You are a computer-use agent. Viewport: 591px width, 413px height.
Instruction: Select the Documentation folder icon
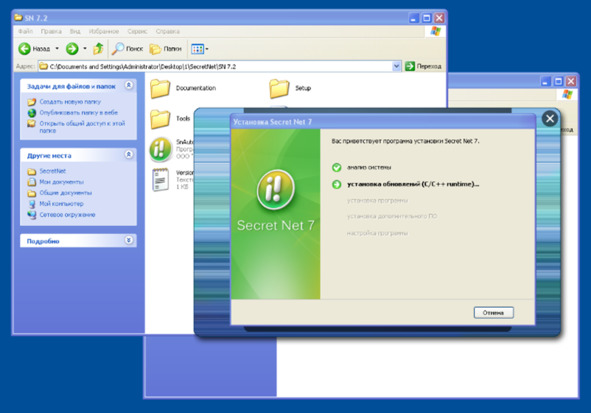[x=160, y=89]
